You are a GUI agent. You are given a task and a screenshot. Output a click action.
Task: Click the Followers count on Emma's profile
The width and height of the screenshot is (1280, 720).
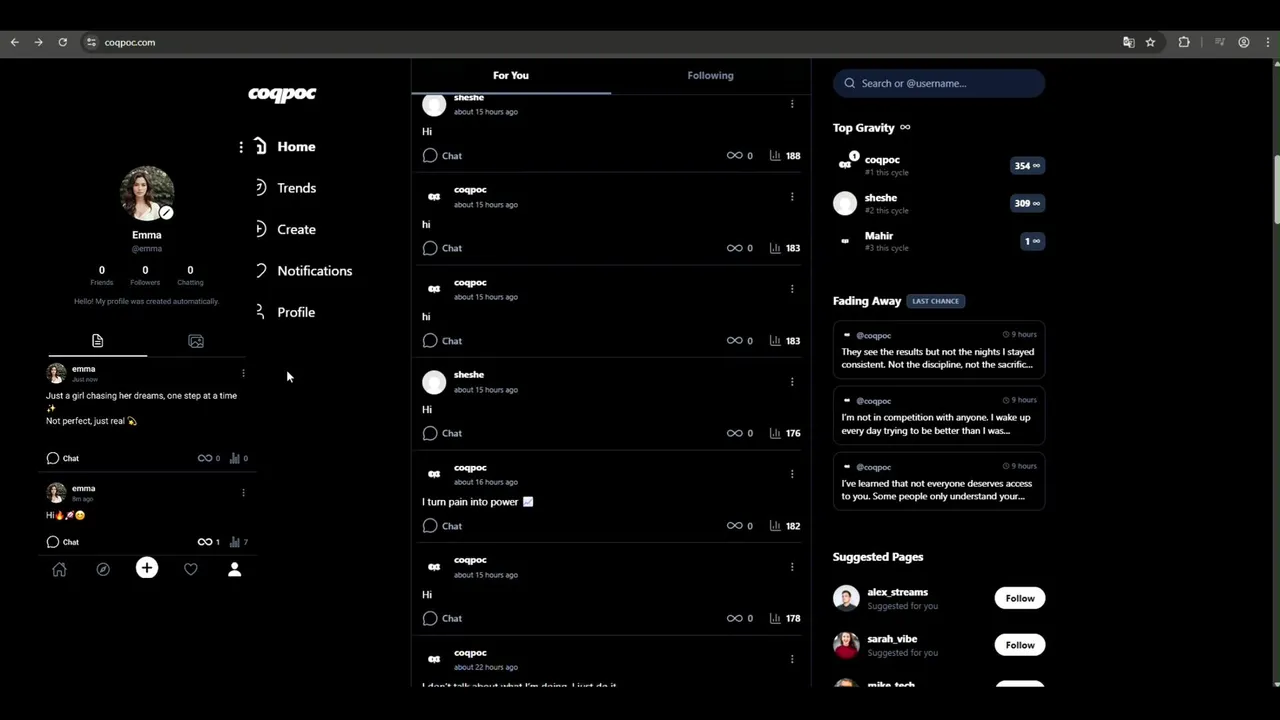pyautogui.click(x=145, y=275)
